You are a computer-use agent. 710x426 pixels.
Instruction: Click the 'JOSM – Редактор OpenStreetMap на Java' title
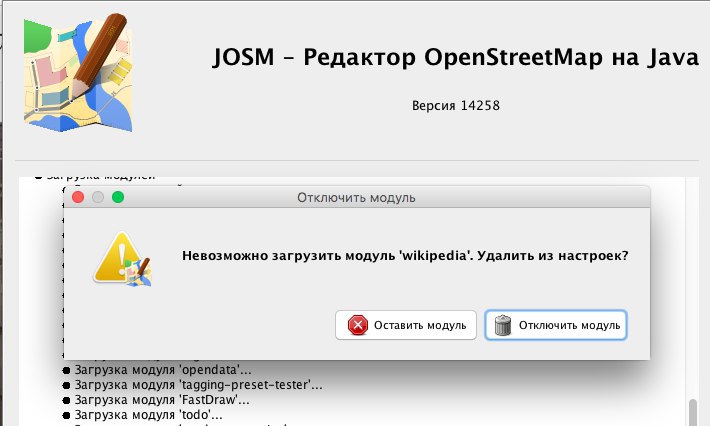pos(456,57)
